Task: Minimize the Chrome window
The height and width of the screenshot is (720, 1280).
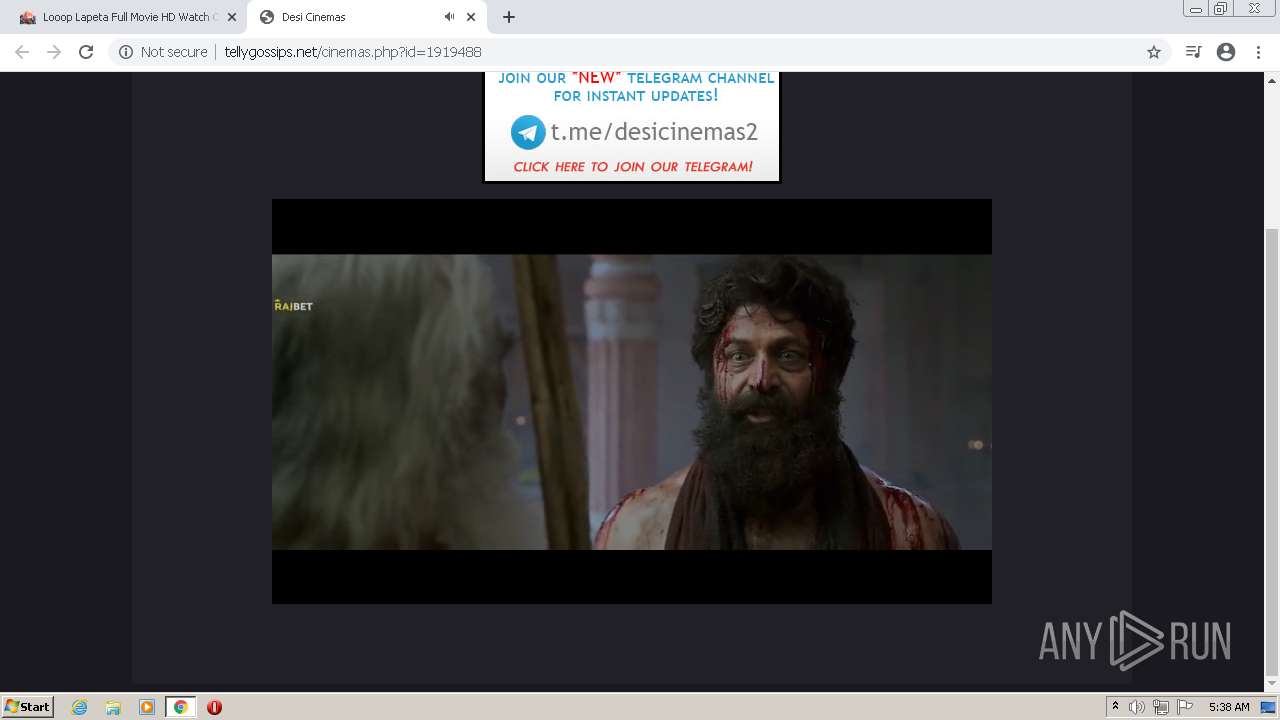Action: click(x=1196, y=8)
